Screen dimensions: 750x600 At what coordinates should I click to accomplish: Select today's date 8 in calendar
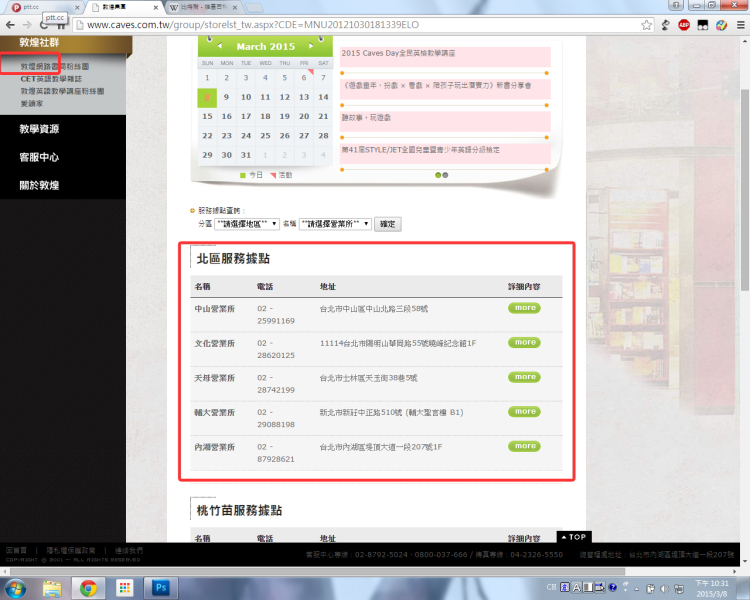pyautogui.click(x=207, y=97)
